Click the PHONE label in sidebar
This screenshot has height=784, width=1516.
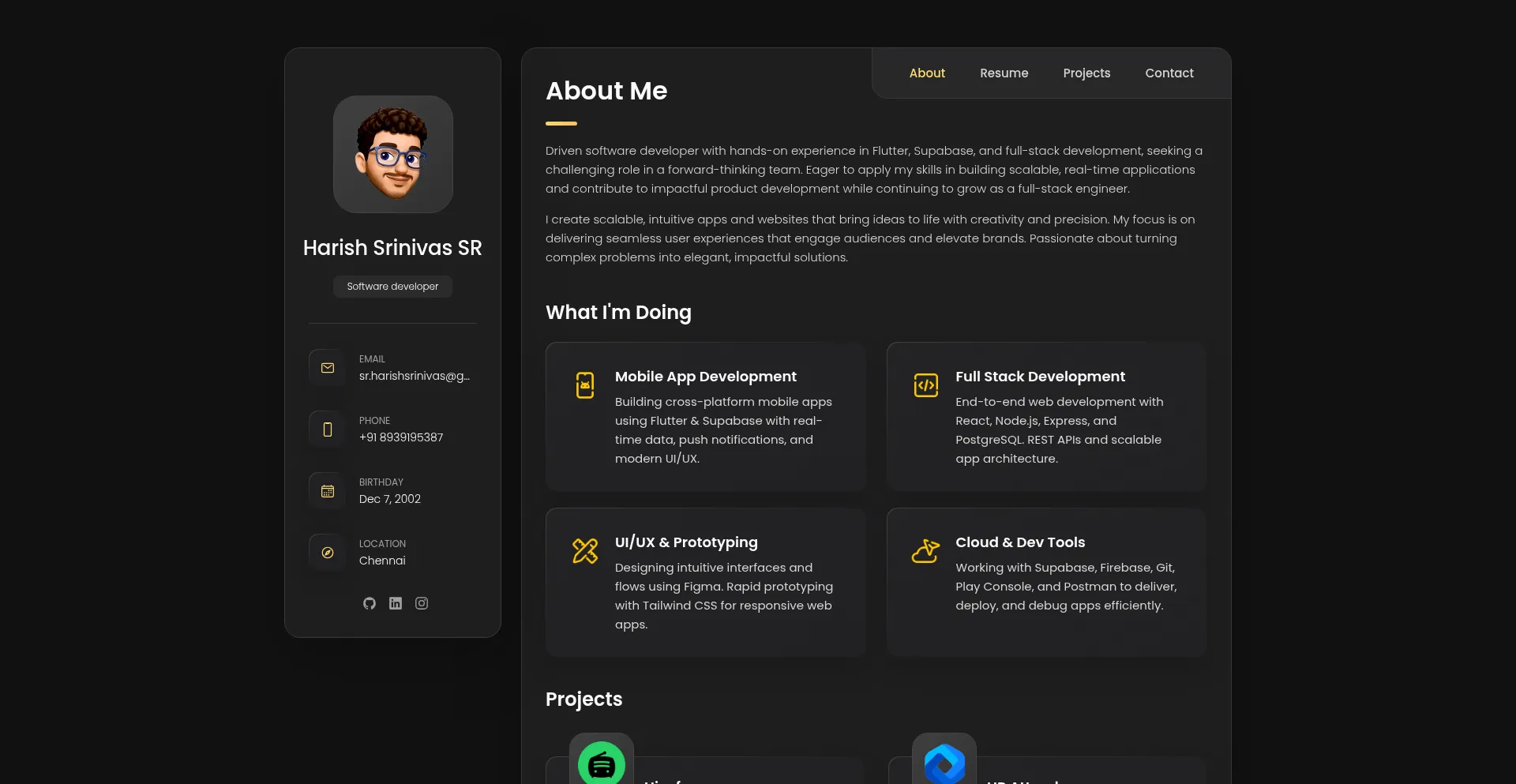click(x=374, y=421)
